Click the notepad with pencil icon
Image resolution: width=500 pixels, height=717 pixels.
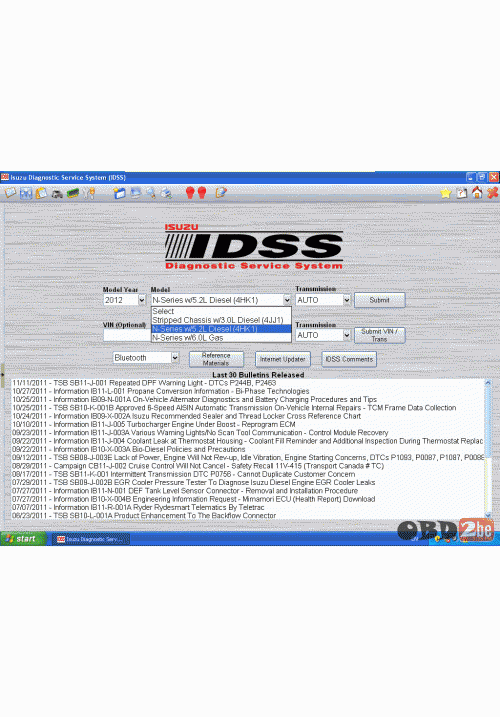(x=221, y=193)
